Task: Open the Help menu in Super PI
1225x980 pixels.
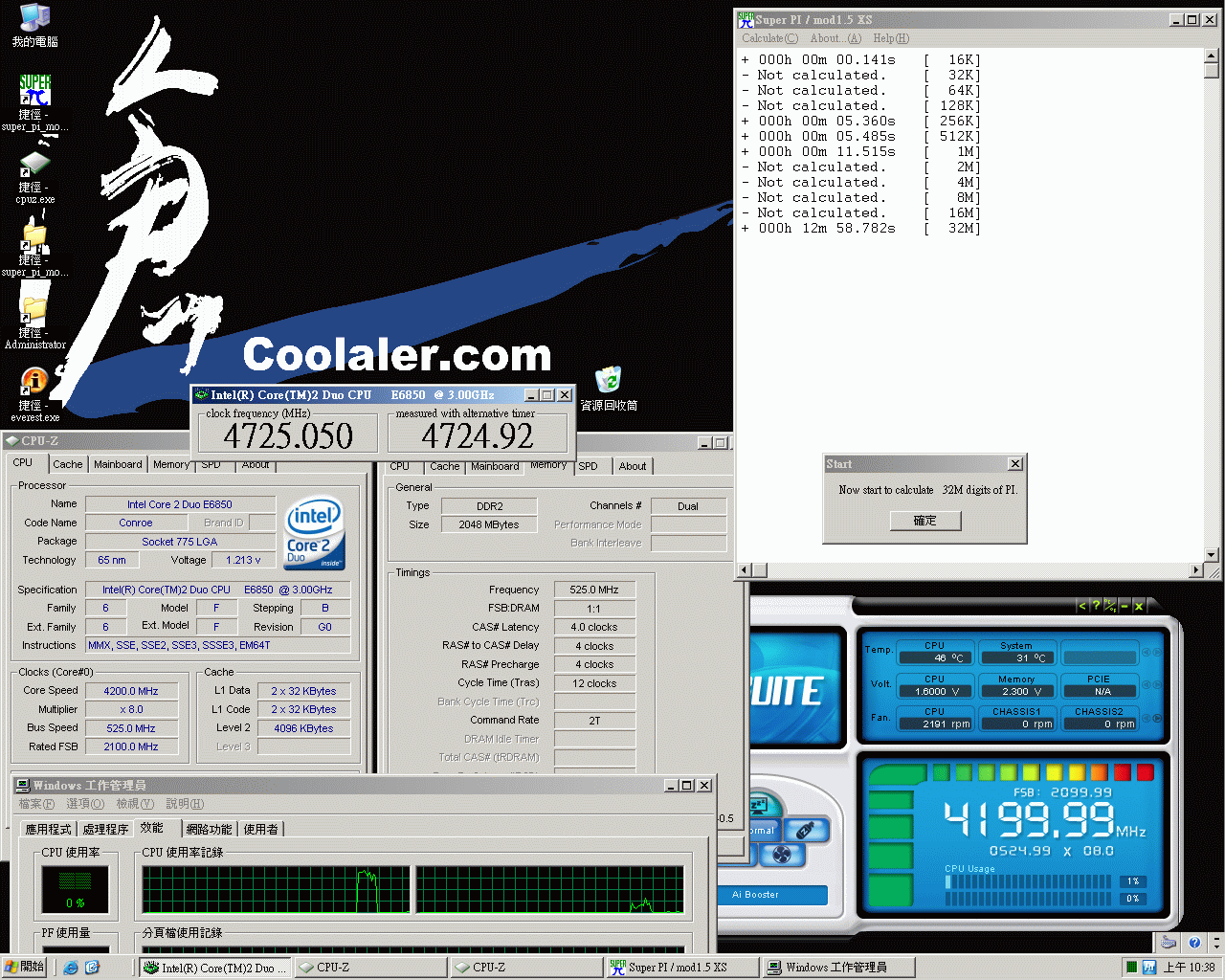Action: click(x=891, y=38)
